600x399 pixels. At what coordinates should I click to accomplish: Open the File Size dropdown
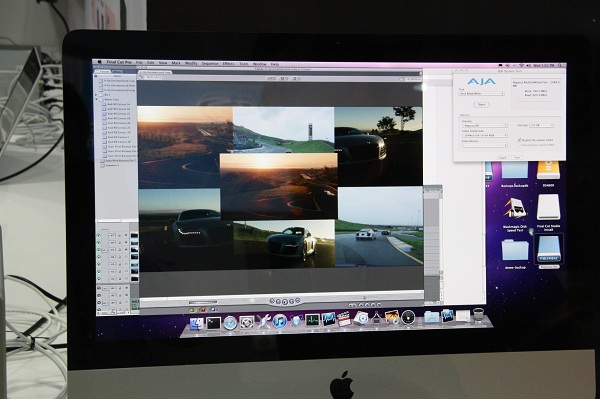[x=541, y=125]
